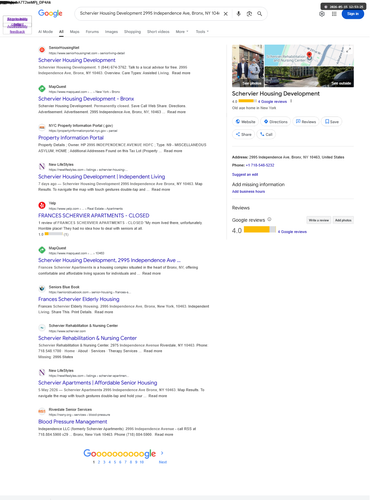Open Frances Schervier Apartments - Closed Yelp result

(94, 215)
